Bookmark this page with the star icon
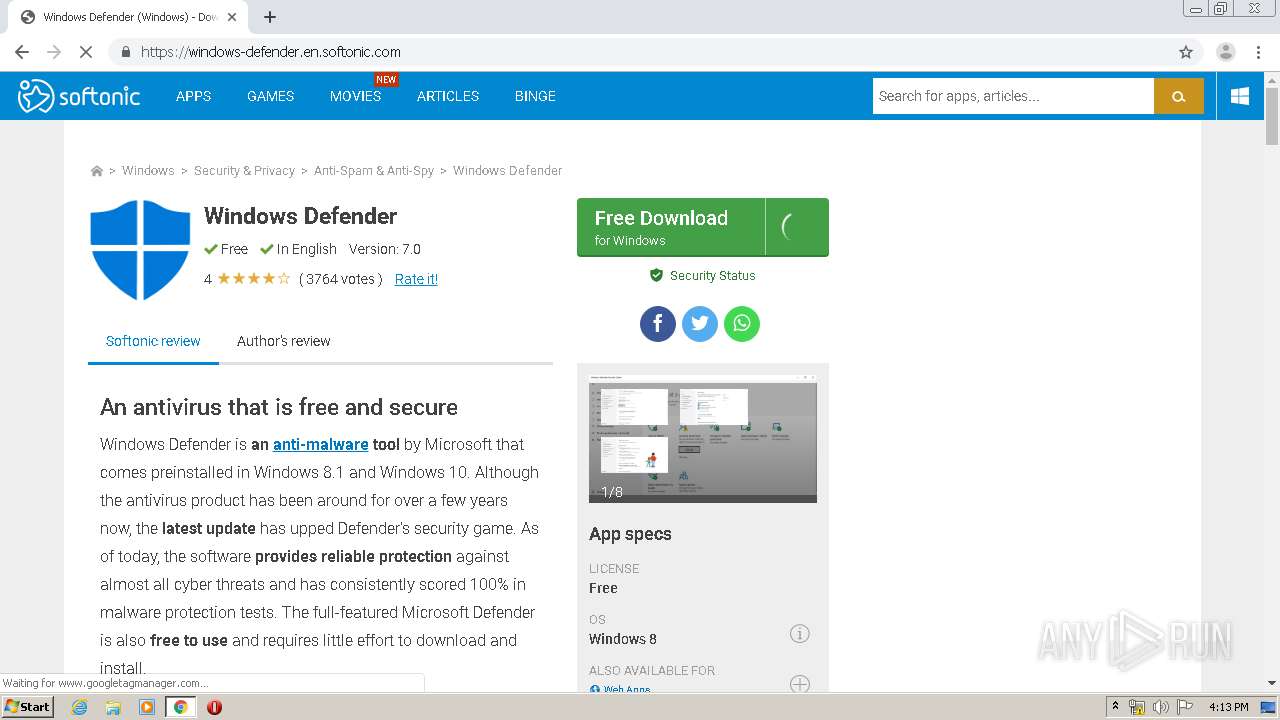 [1186, 52]
